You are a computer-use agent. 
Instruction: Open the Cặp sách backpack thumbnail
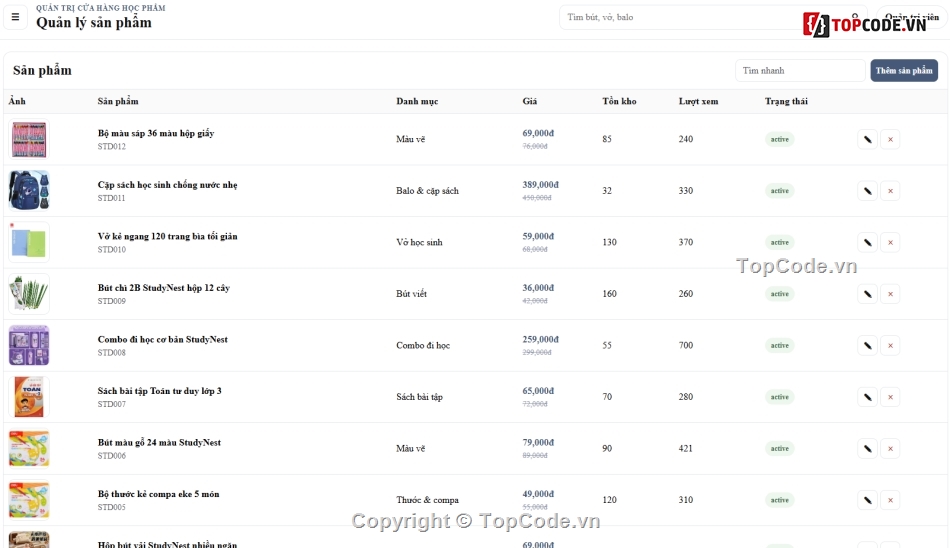(29, 190)
